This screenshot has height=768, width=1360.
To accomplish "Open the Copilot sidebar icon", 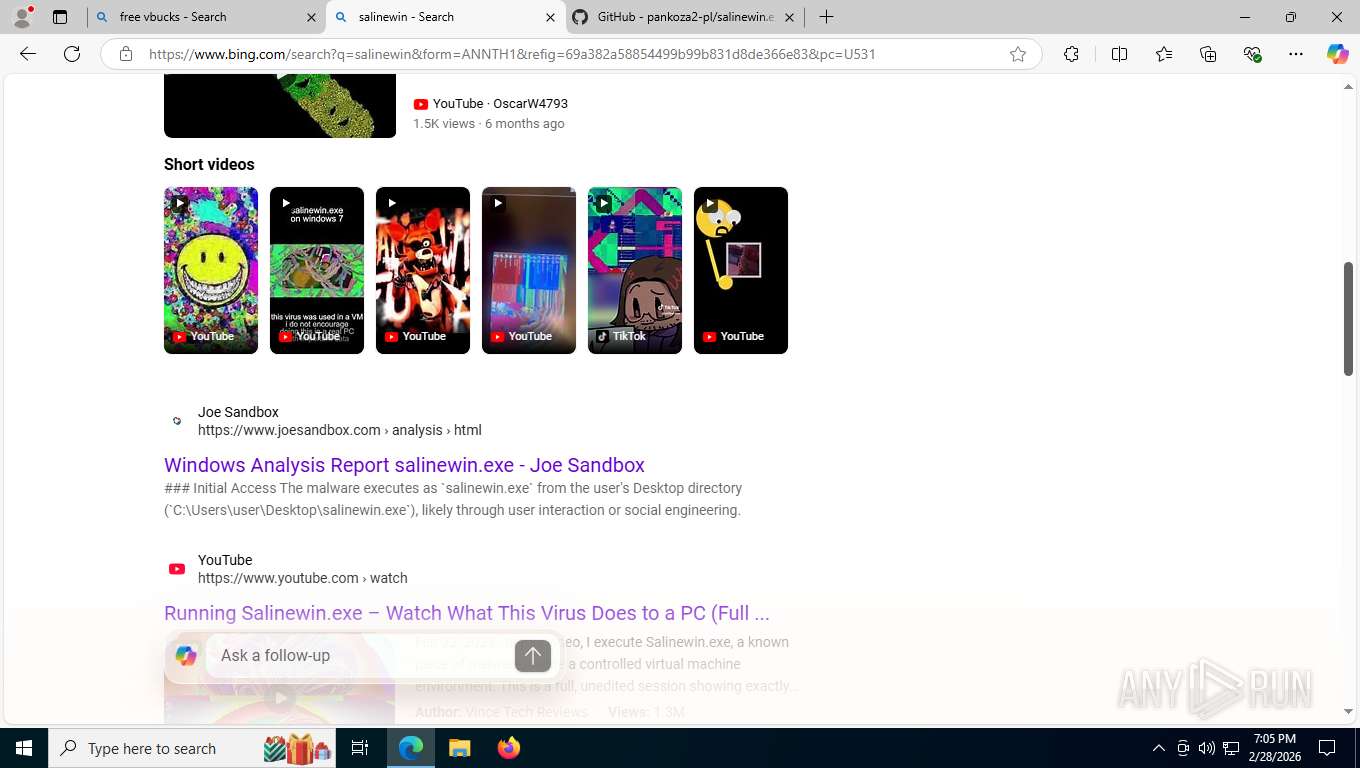I will 1338,54.
